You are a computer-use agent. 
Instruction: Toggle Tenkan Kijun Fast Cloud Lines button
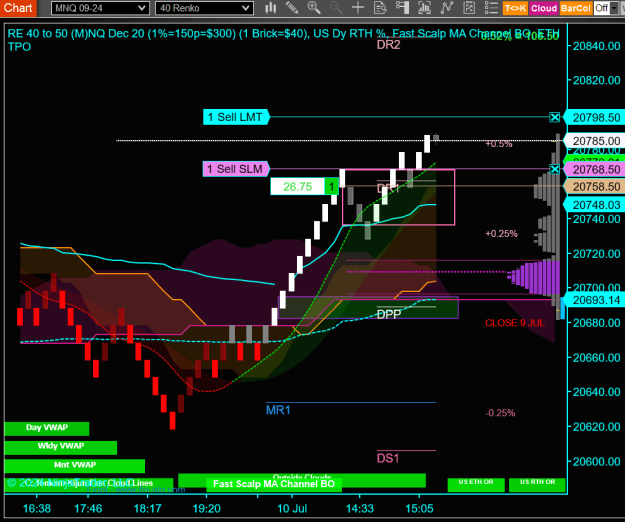pos(88,484)
